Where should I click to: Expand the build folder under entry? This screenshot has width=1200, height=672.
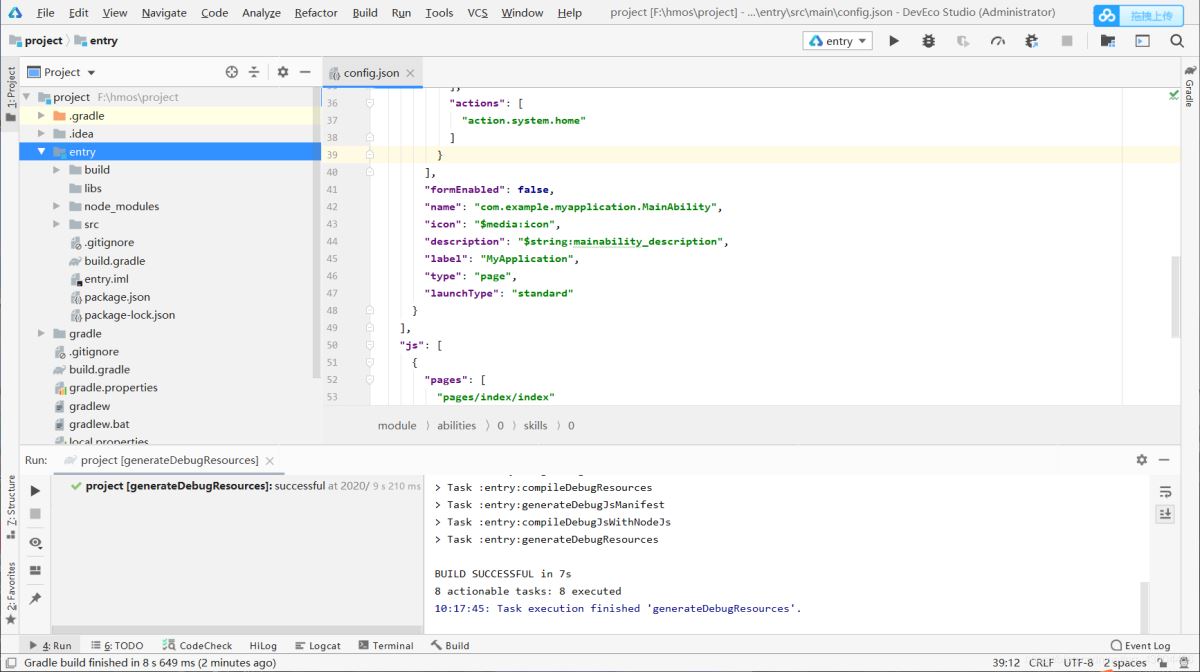[57, 170]
